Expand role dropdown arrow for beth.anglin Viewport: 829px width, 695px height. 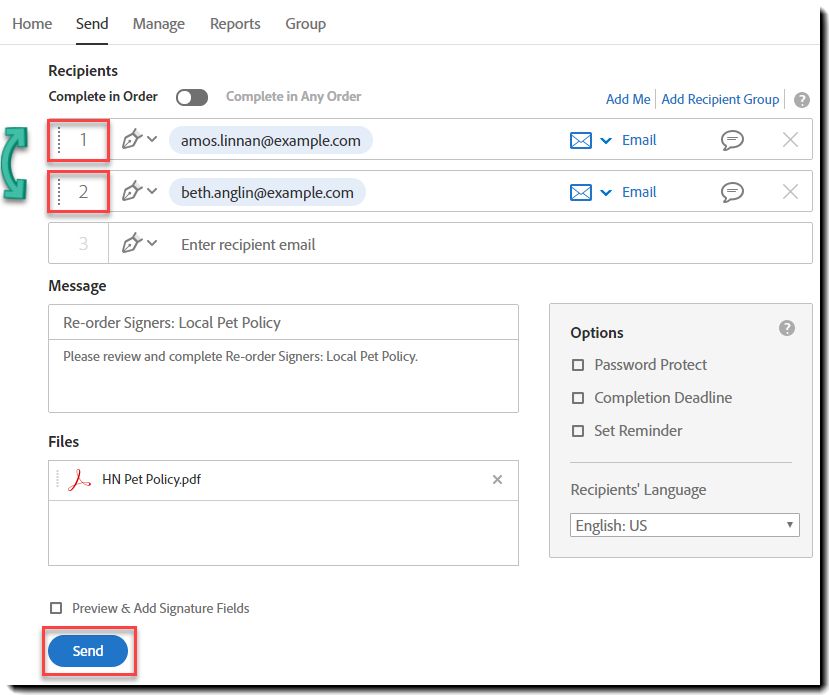[x=152, y=191]
